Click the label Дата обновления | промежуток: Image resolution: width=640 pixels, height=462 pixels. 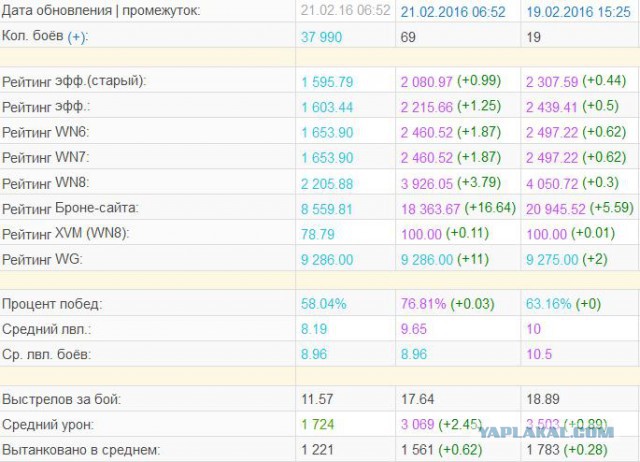[101, 11]
